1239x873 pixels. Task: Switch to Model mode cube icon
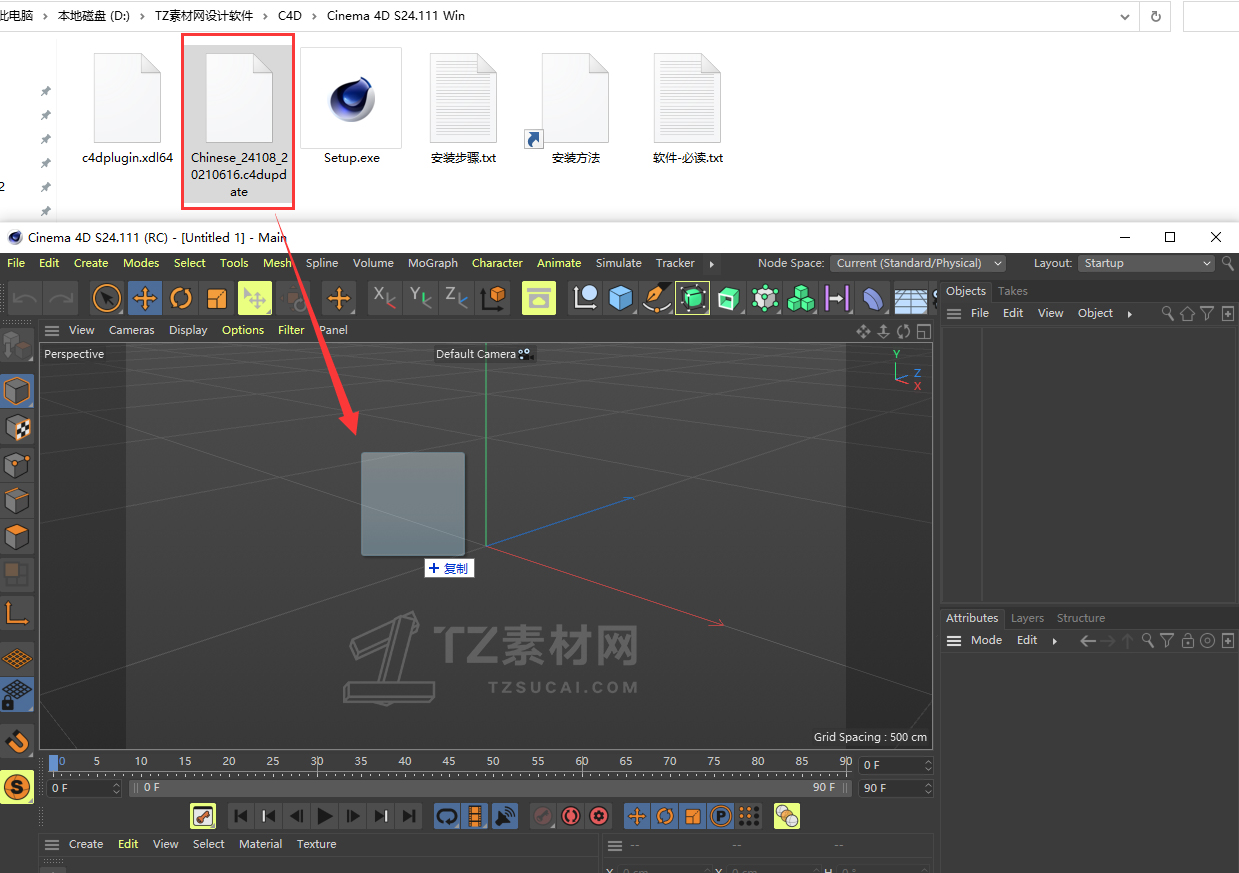17,391
